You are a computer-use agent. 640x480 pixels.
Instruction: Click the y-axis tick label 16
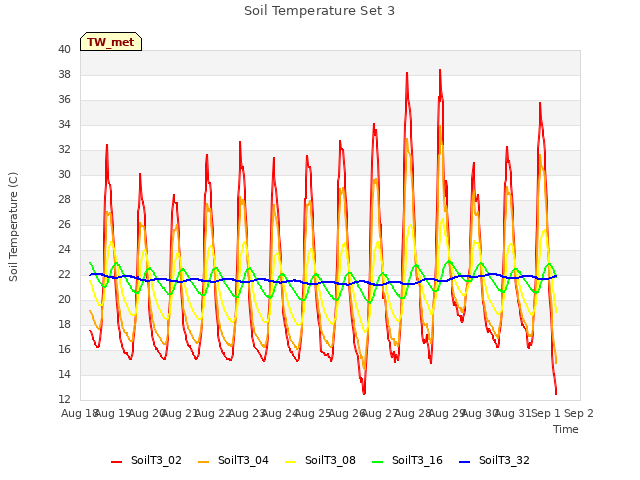[x=64, y=349]
